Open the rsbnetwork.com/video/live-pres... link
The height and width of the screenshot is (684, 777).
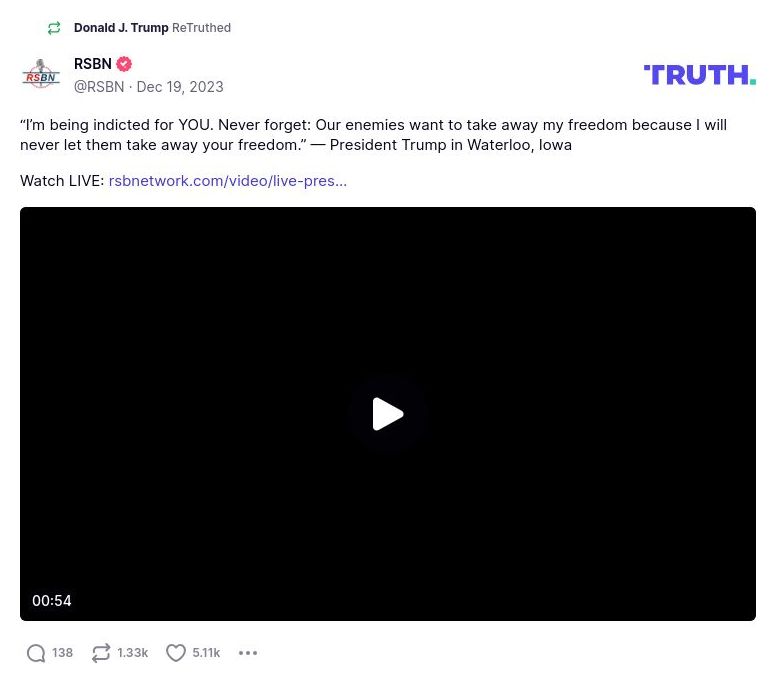(x=227, y=181)
